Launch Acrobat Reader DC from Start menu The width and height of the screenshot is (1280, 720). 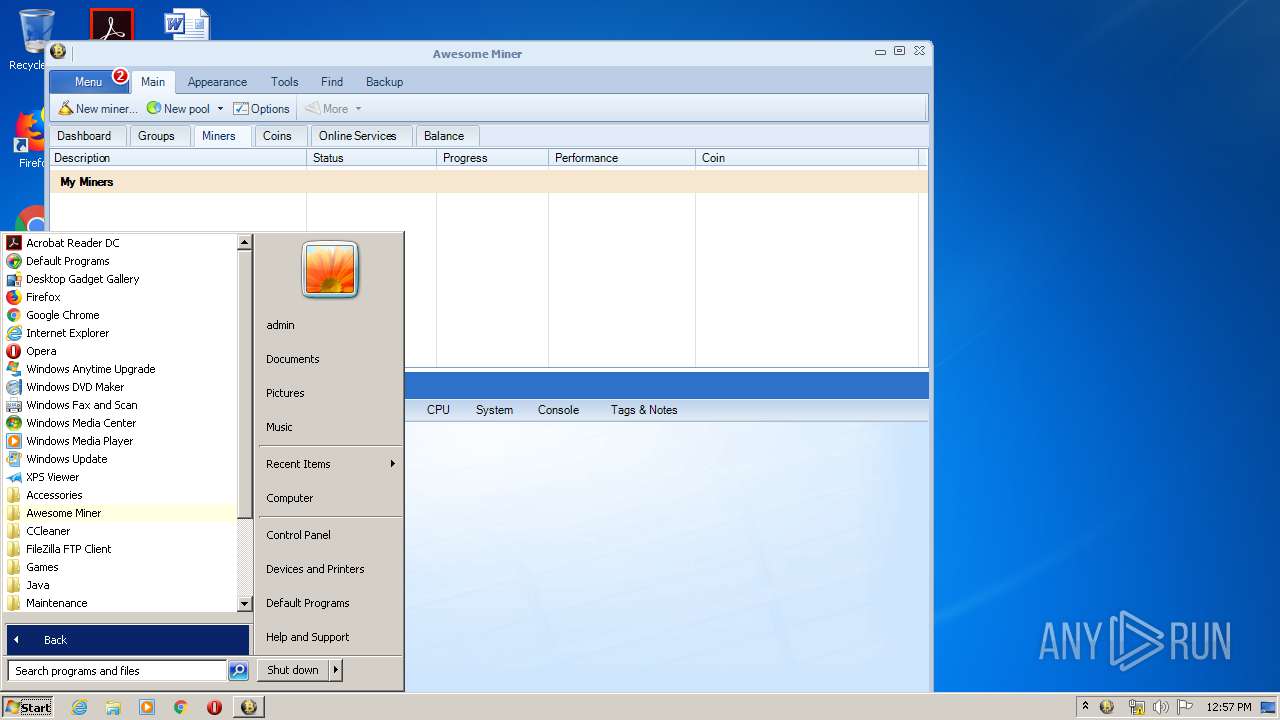point(120,243)
